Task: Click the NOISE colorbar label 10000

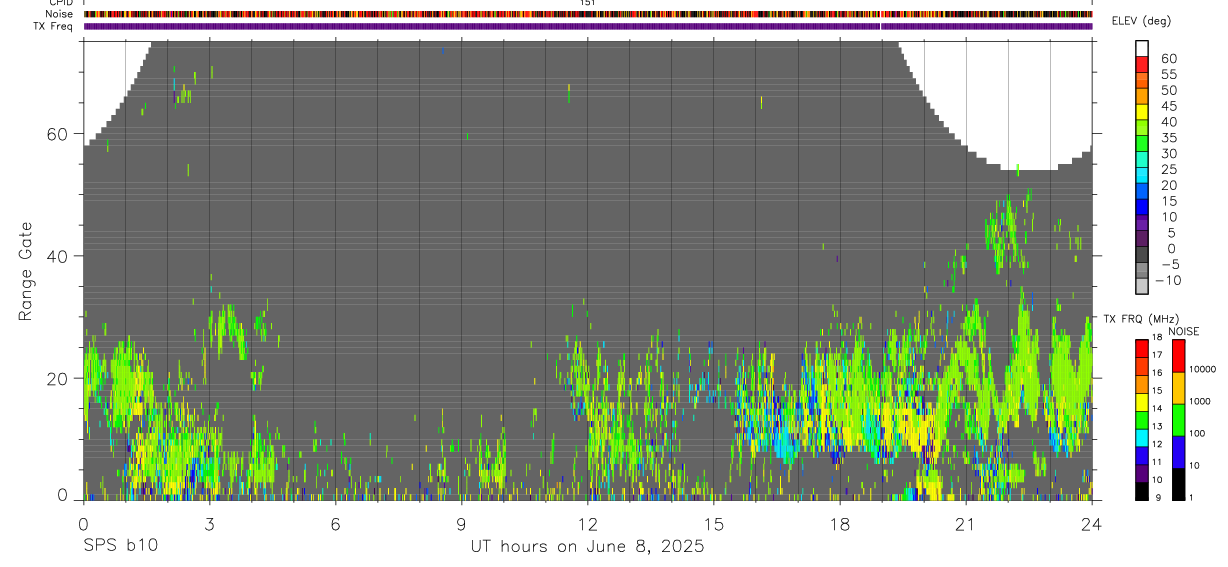Action: tap(1202, 369)
